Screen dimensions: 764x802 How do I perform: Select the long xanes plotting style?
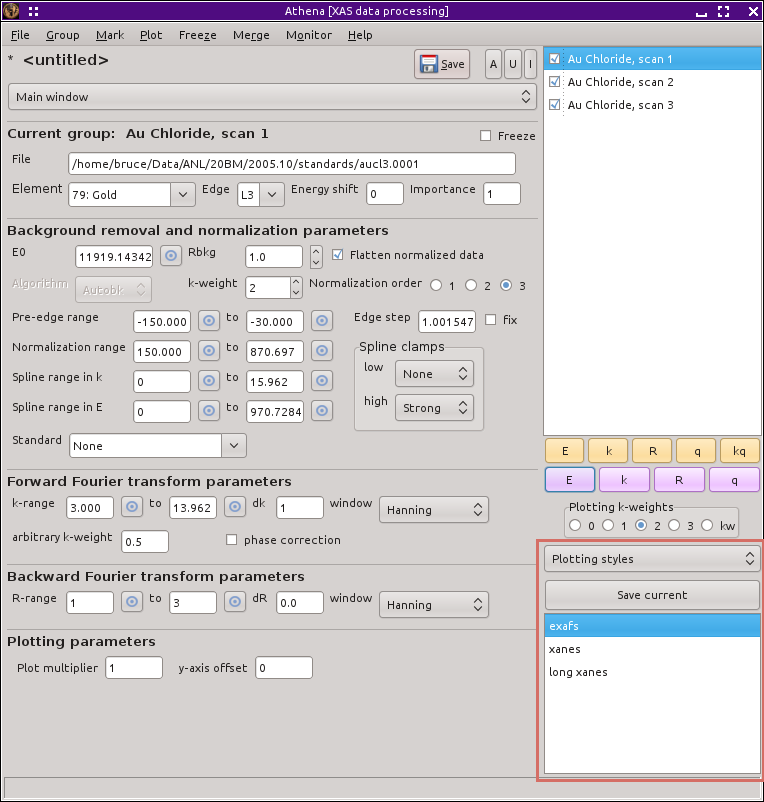[x=652, y=672]
